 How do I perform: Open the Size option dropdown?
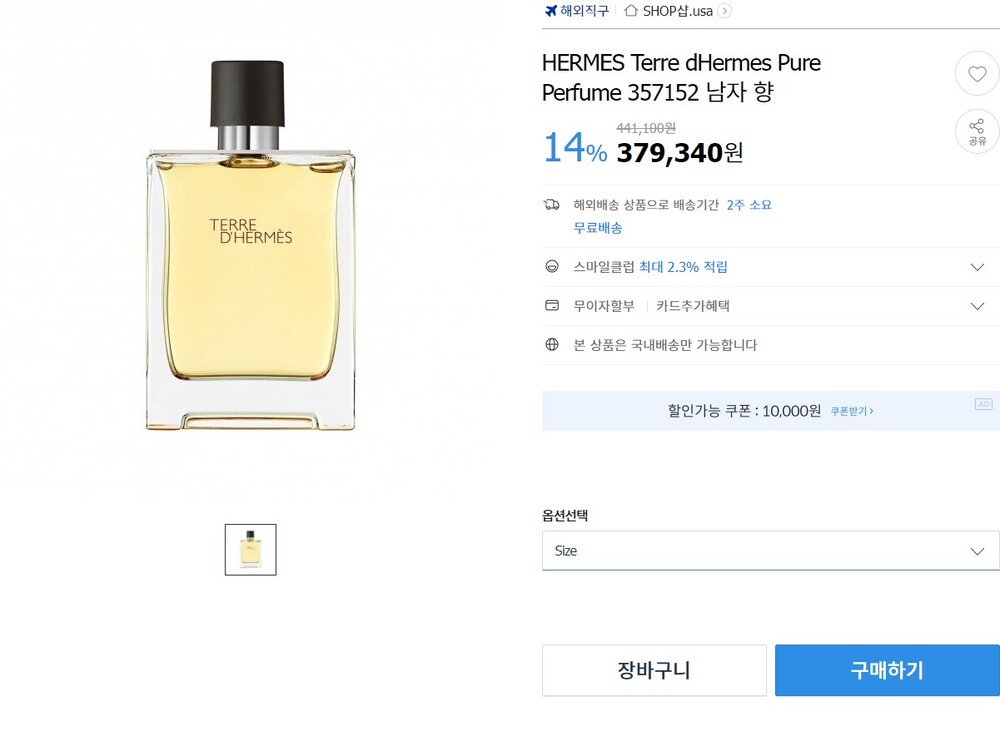(770, 551)
